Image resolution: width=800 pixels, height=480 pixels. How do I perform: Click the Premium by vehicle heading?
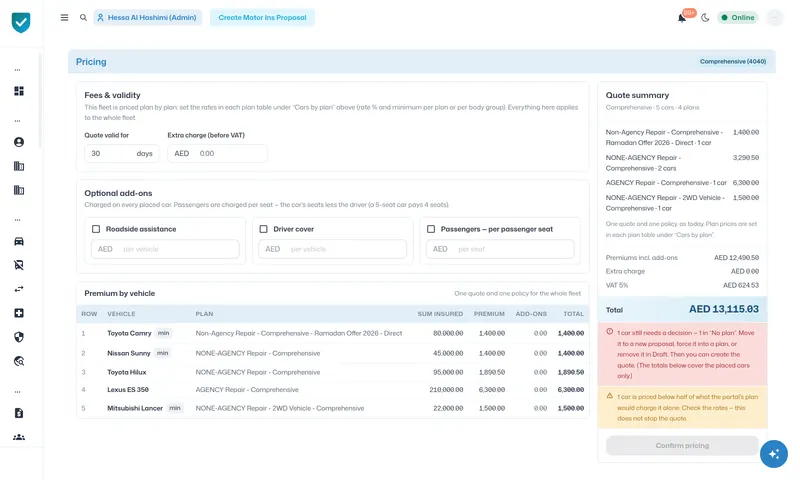tap(119, 293)
